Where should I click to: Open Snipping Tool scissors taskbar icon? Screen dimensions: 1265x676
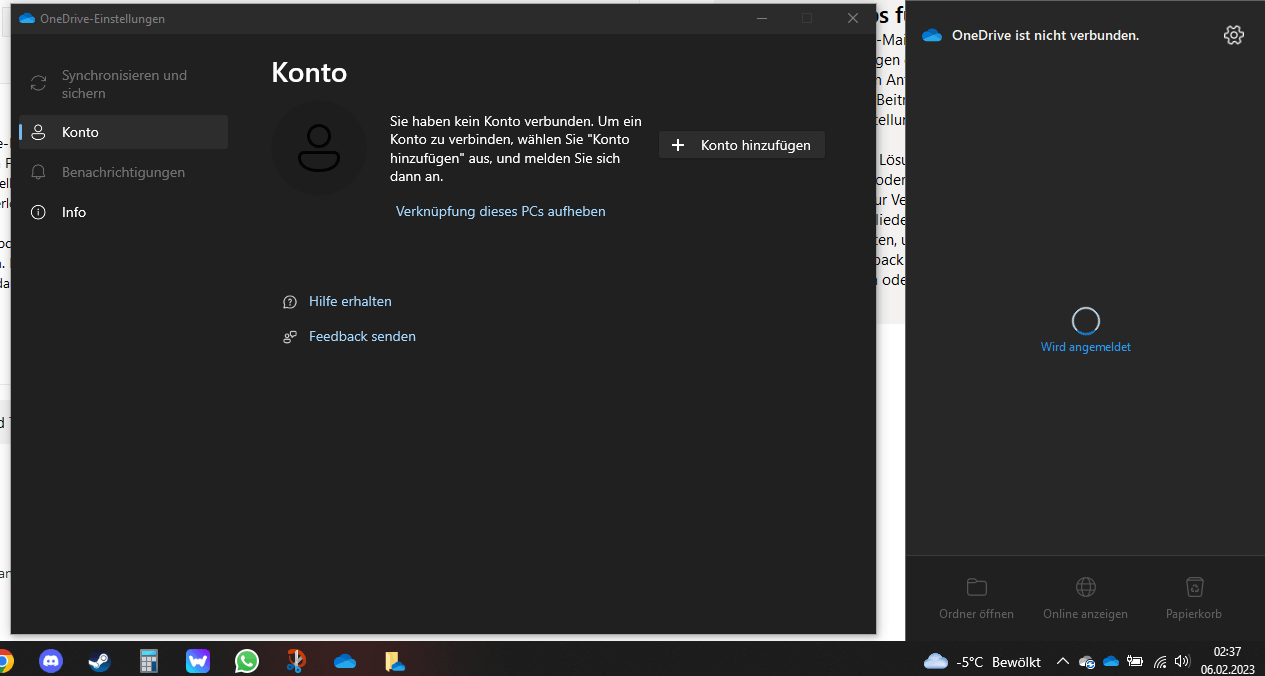[x=295, y=661]
